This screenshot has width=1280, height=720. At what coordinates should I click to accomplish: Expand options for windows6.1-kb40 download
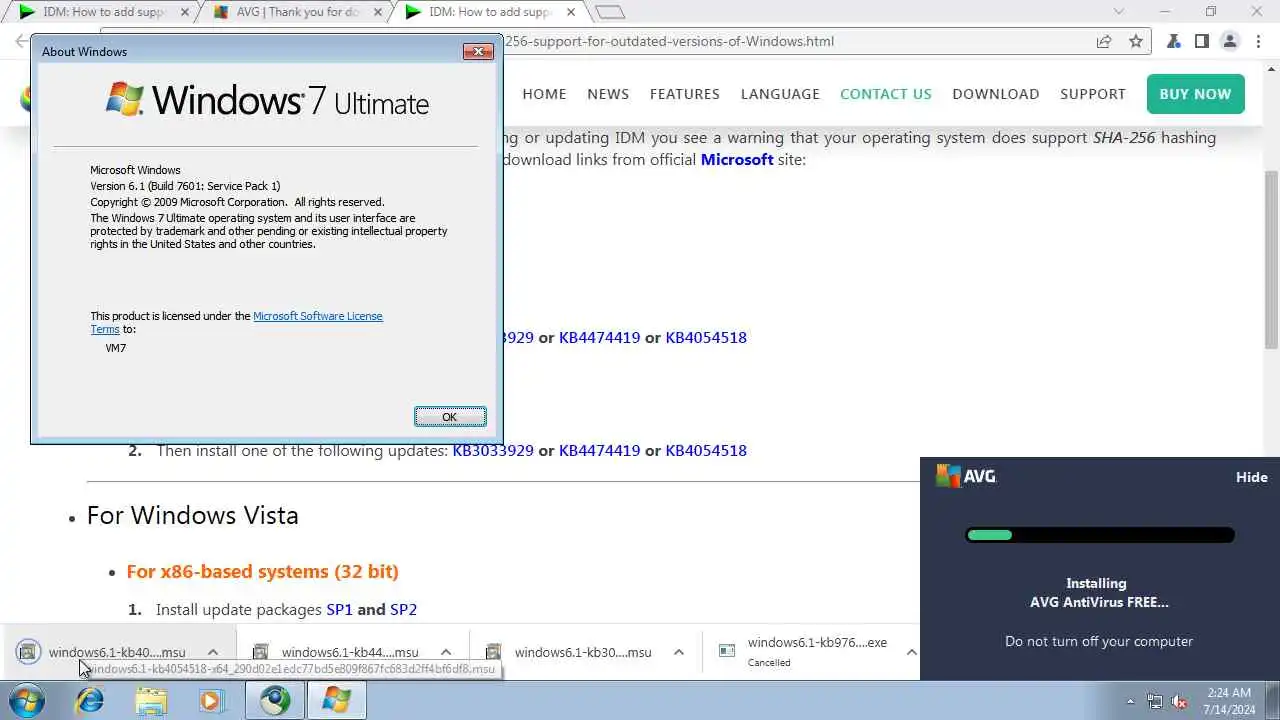[212, 652]
